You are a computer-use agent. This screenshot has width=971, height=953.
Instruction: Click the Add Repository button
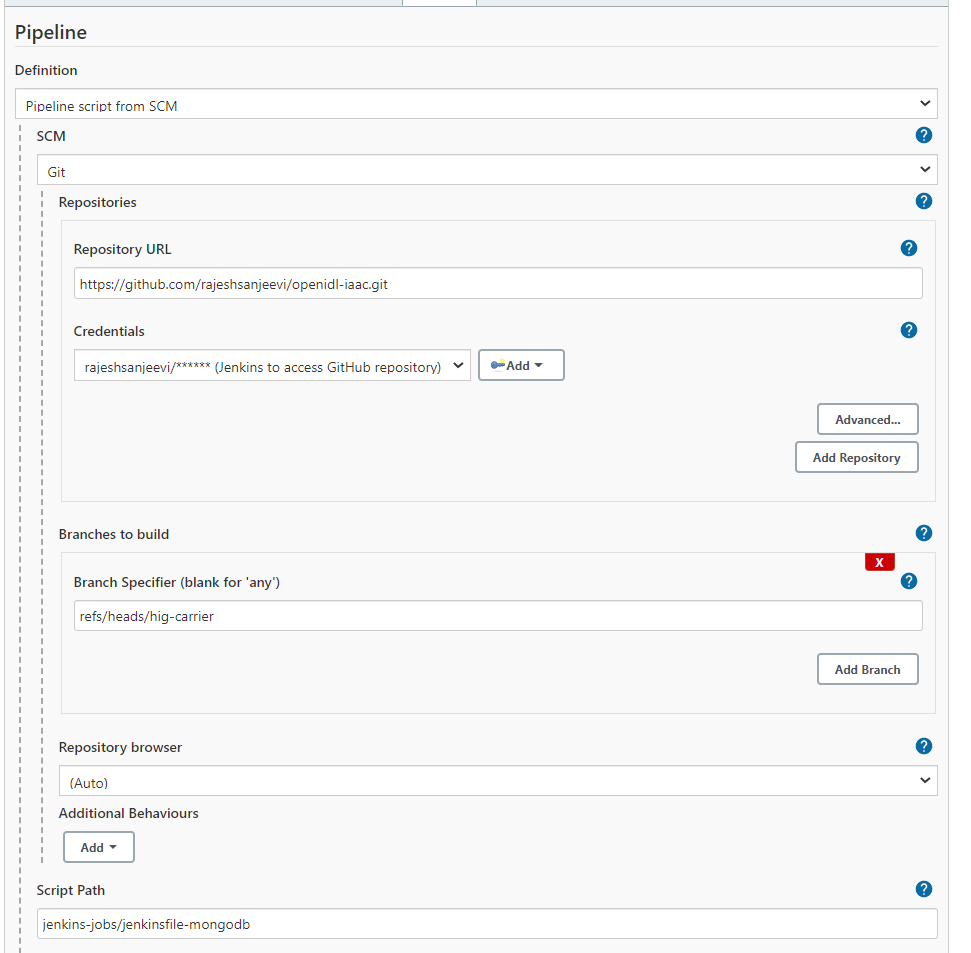coord(856,458)
